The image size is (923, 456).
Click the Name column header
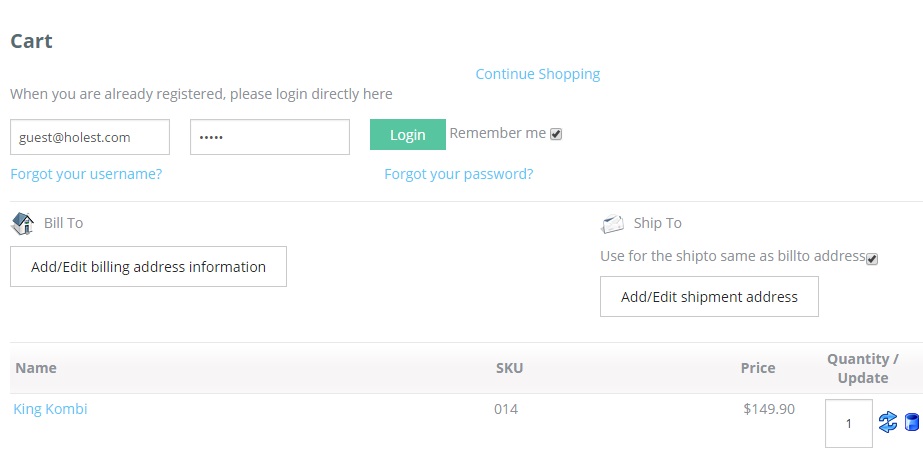click(36, 368)
